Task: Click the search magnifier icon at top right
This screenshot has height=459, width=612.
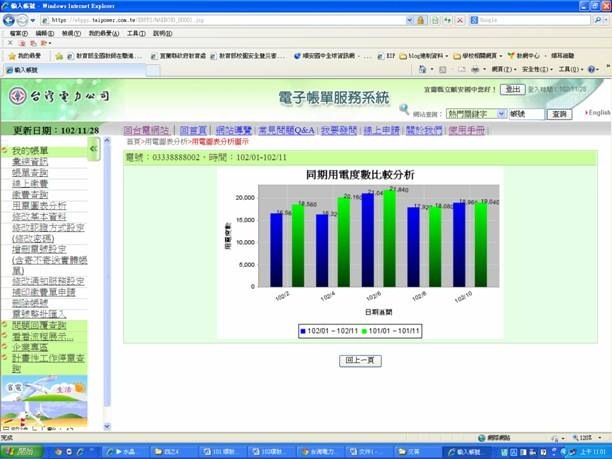Action: point(597,20)
